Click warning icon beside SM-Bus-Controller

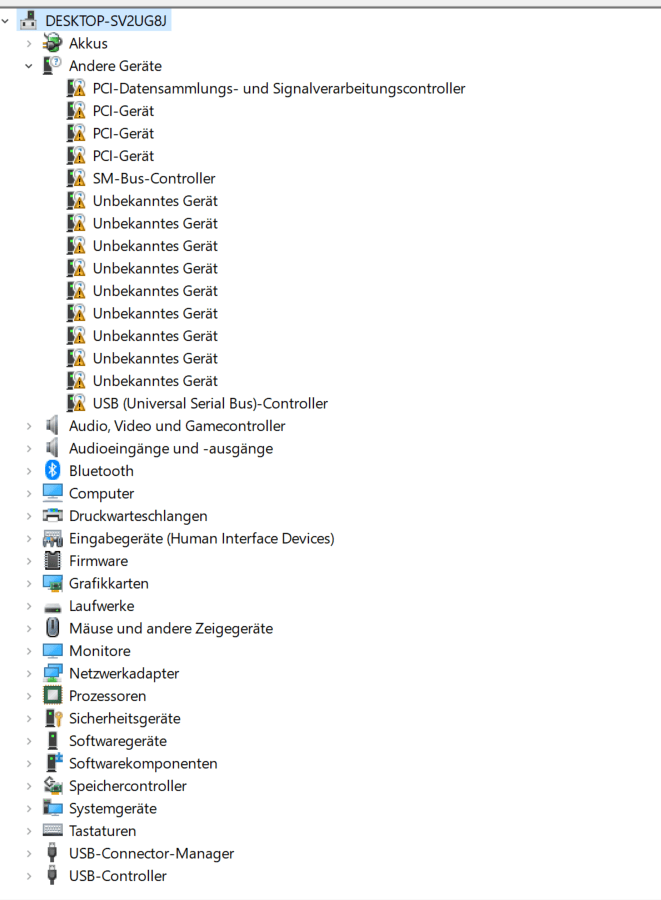[x=76, y=178]
